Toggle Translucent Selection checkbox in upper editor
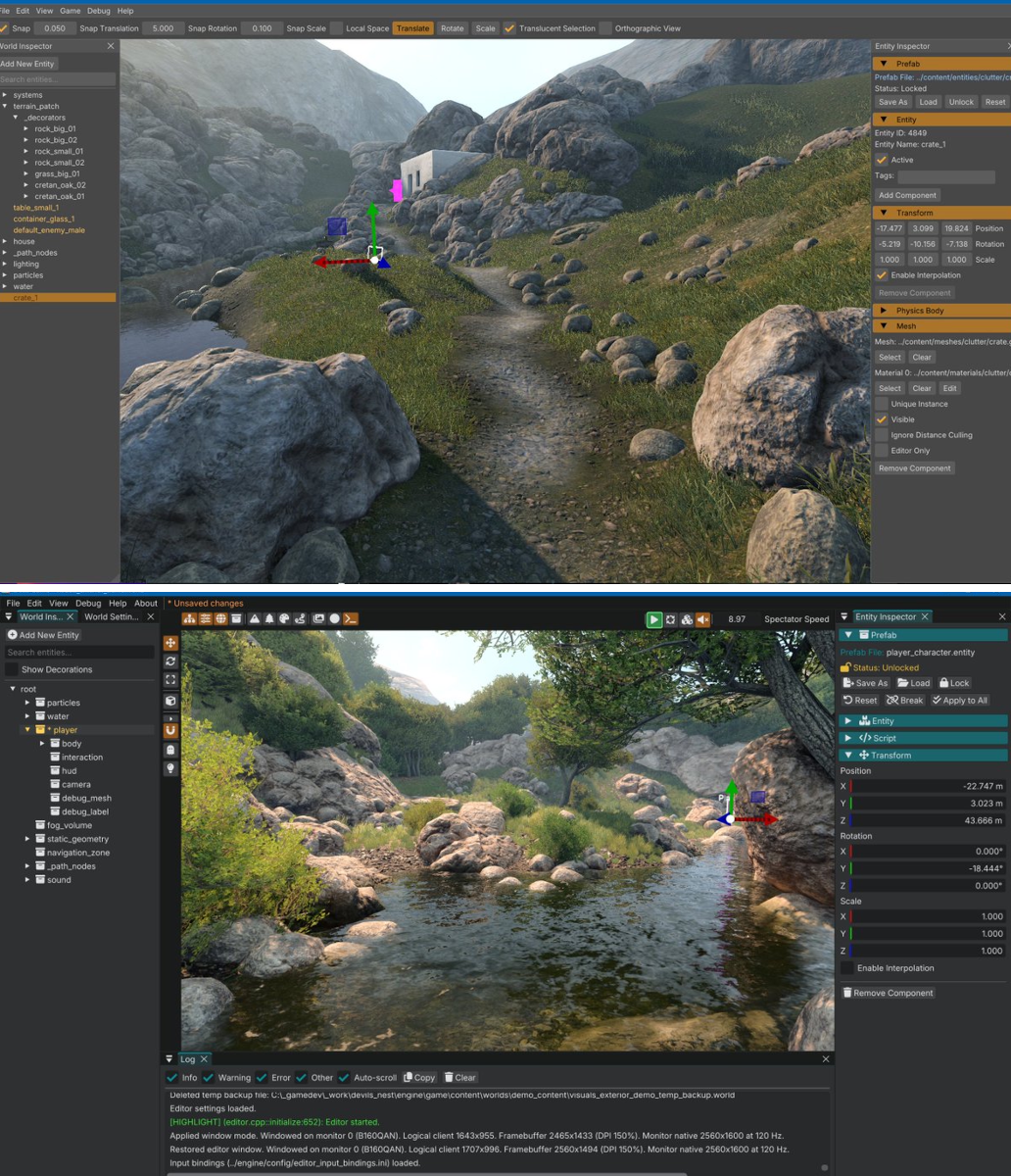This screenshot has width=1011, height=1176. coord(509,28)
